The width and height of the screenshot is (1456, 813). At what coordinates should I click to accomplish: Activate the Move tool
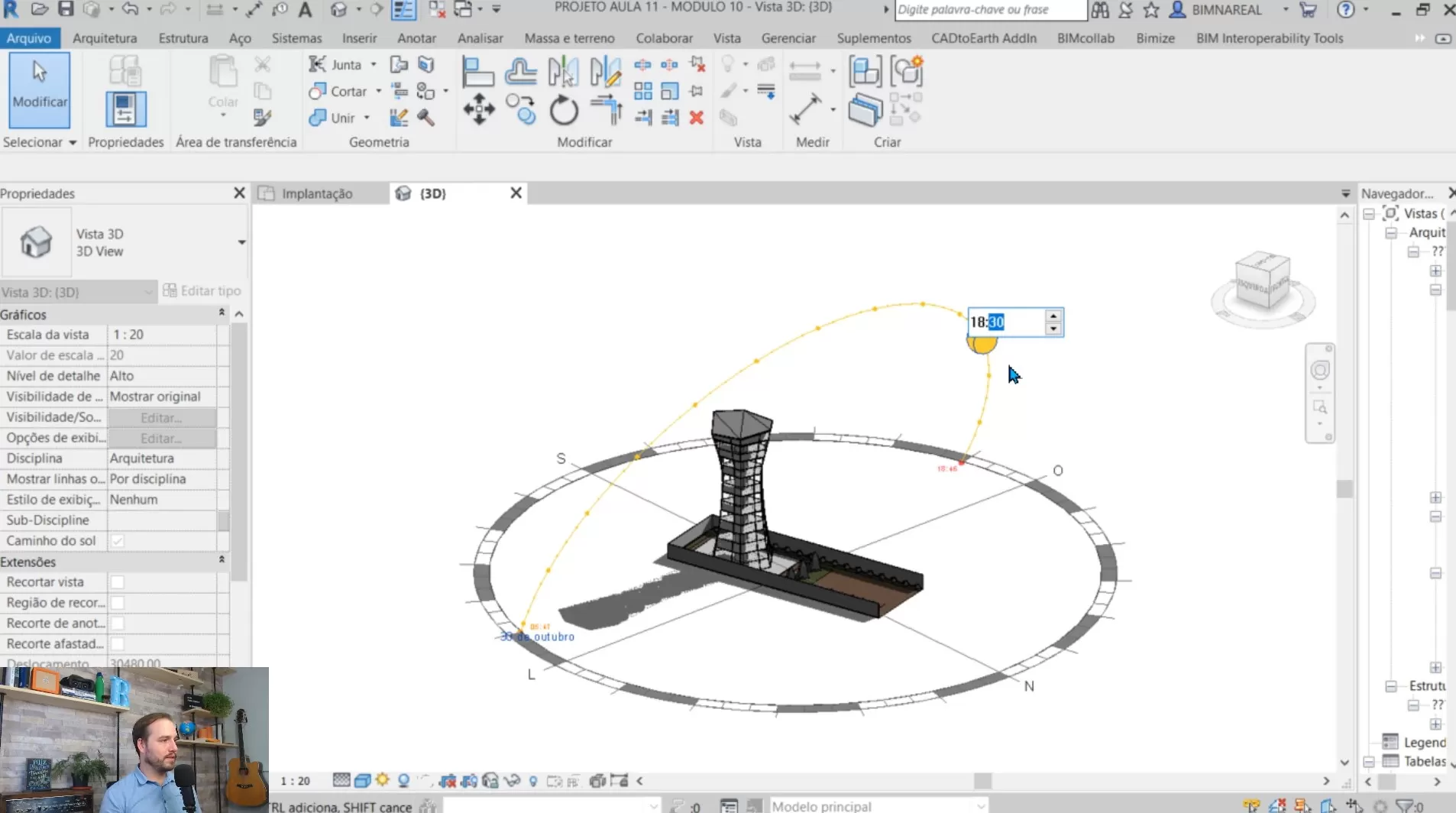[x=478, y=110]
